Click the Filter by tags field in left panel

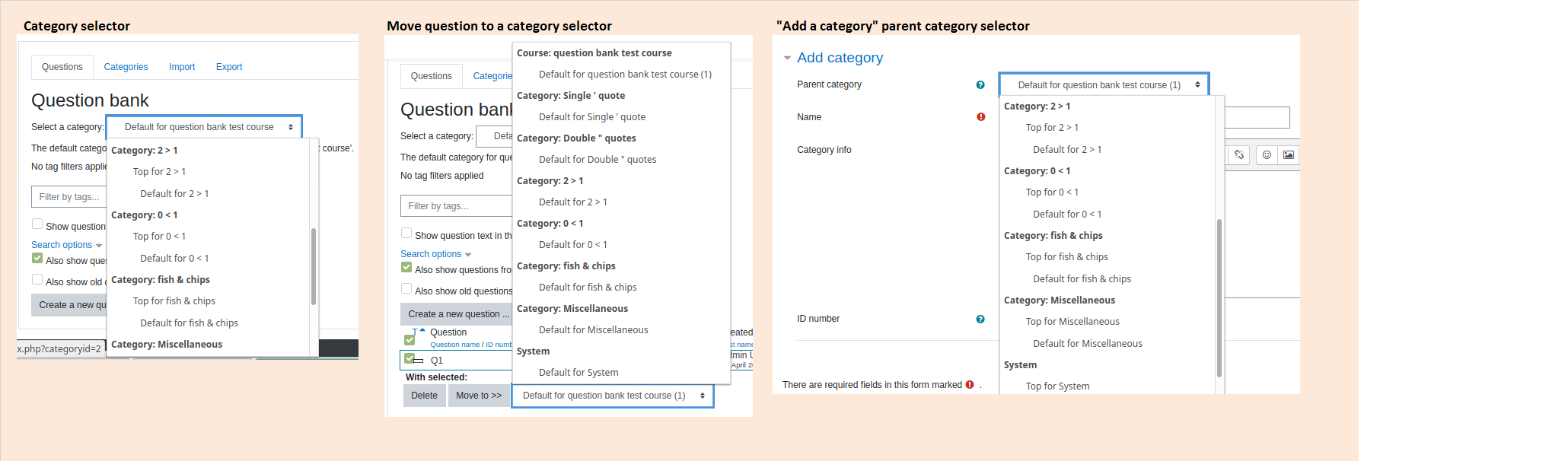(x=69, y=197)
